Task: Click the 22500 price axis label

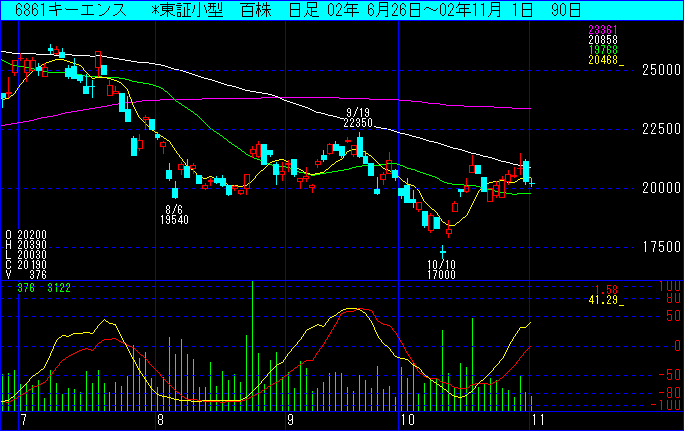Action: (x=661, y=129)
